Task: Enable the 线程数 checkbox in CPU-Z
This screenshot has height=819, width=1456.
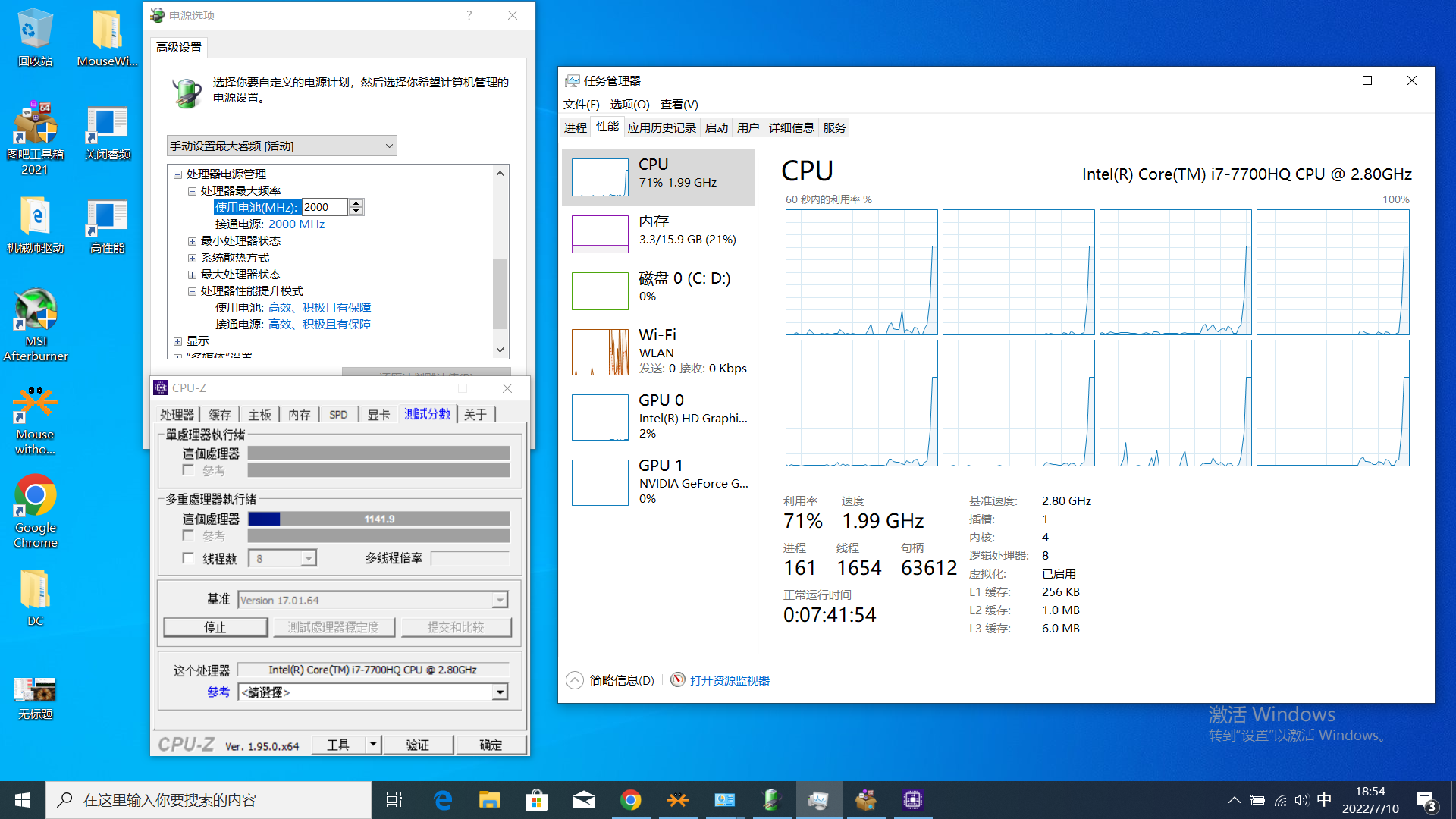Action: (x=188, y=558)
